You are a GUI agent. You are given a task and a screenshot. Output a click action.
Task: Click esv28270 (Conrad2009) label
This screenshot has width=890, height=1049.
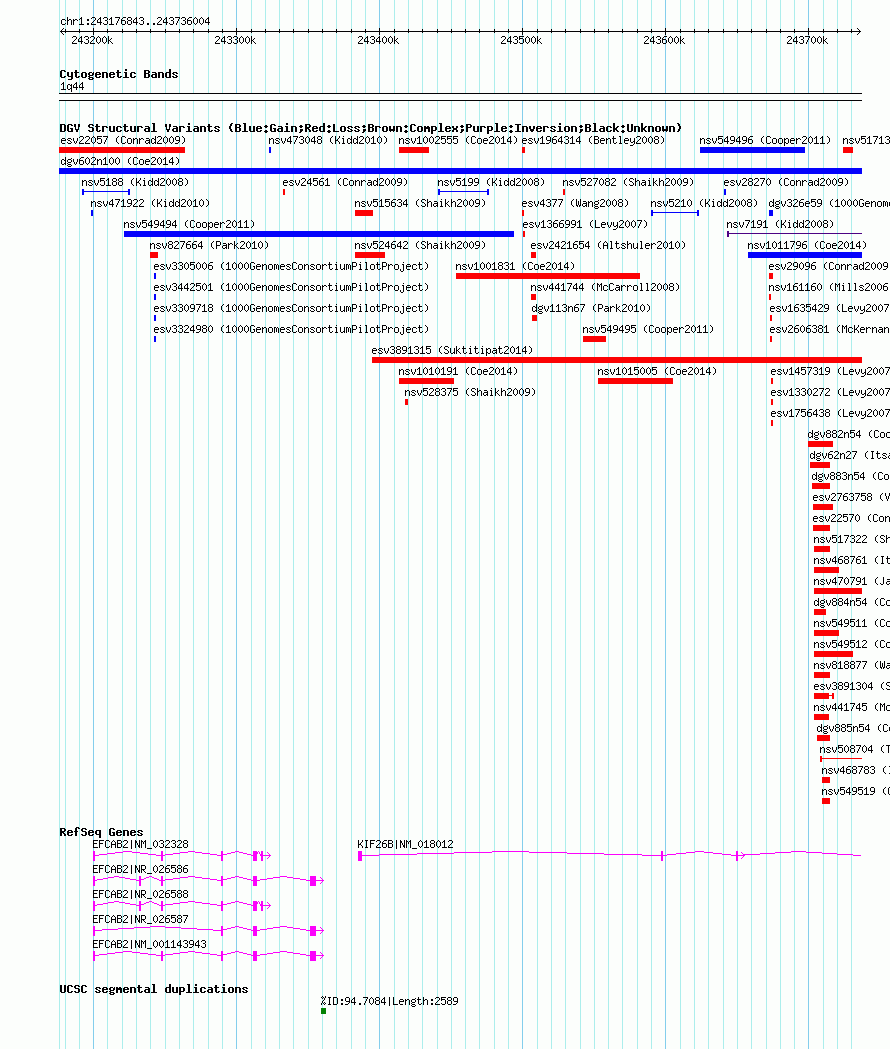tap(786, 182)
